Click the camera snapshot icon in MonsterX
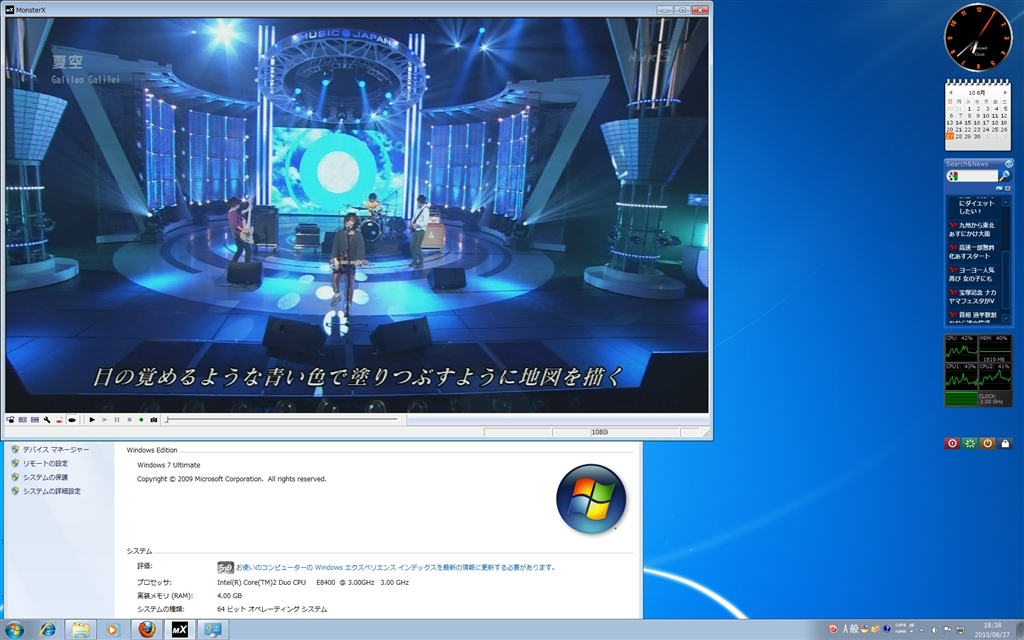Image resolution: width=1024 pixels, height=640 pixels. tap(153, 419)
